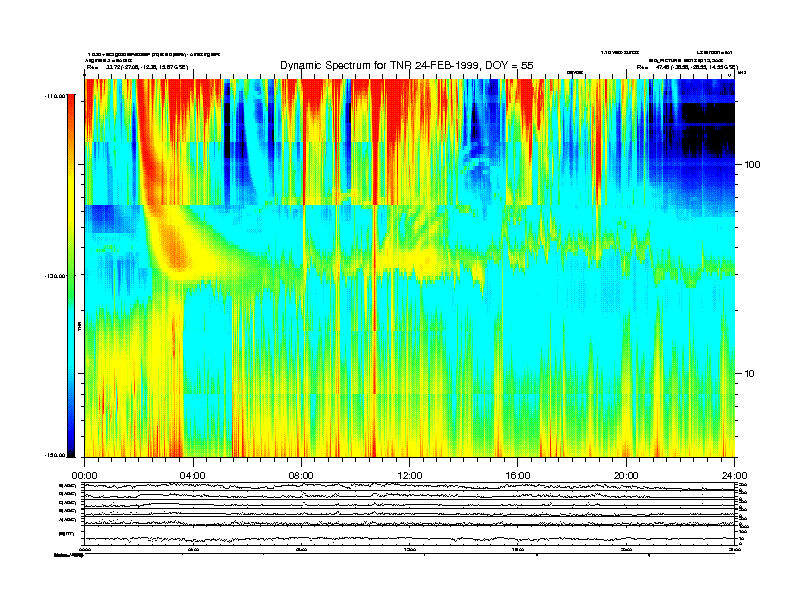
Task: Click the 10 frequency axis label
Action: tap(750, 374)
